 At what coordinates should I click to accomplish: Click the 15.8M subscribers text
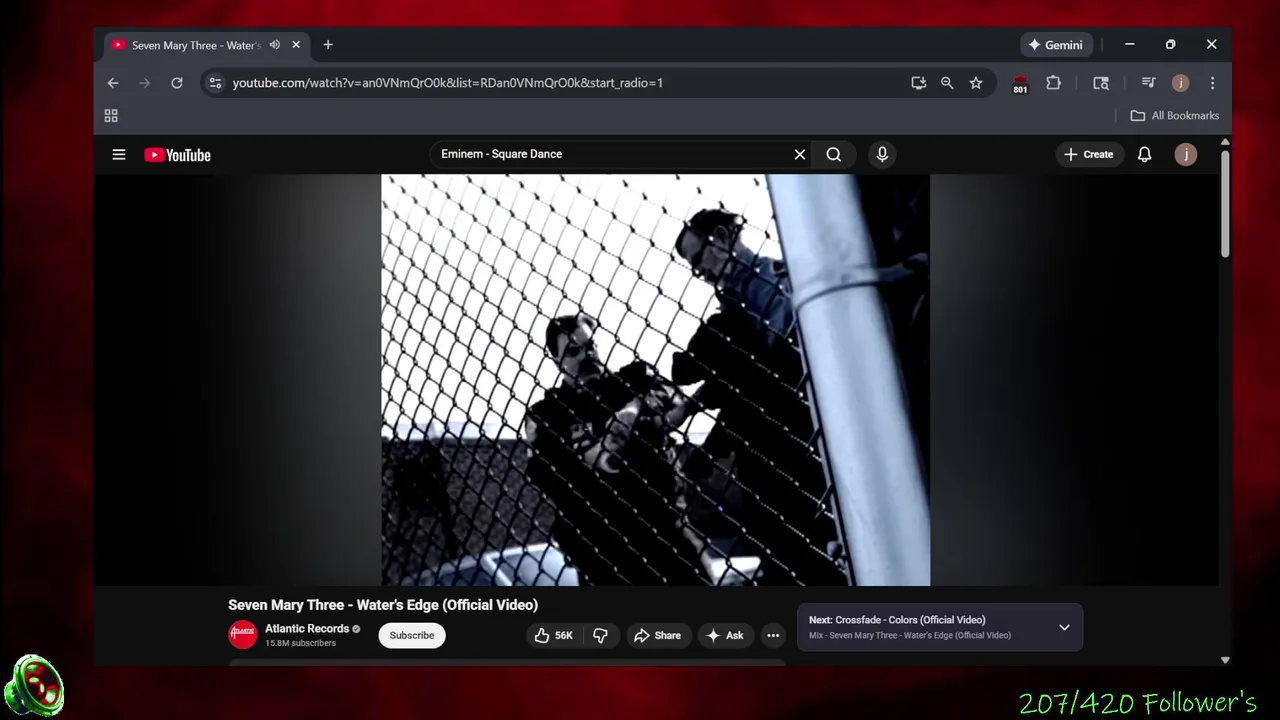300,643
